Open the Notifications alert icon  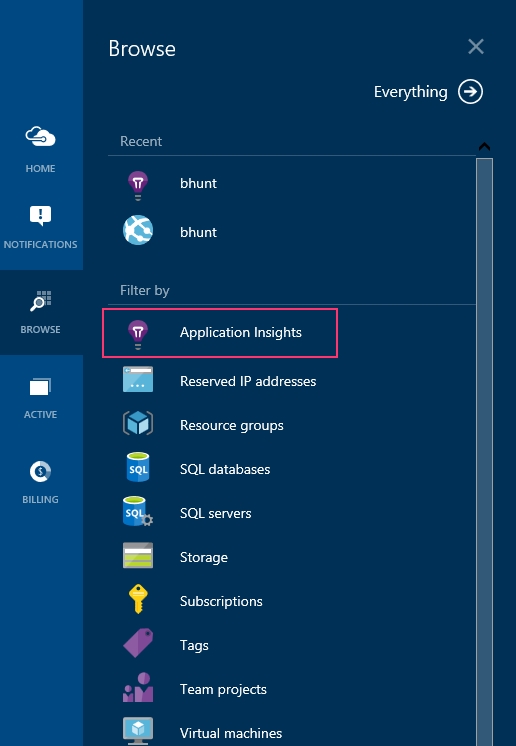point(40,216)
